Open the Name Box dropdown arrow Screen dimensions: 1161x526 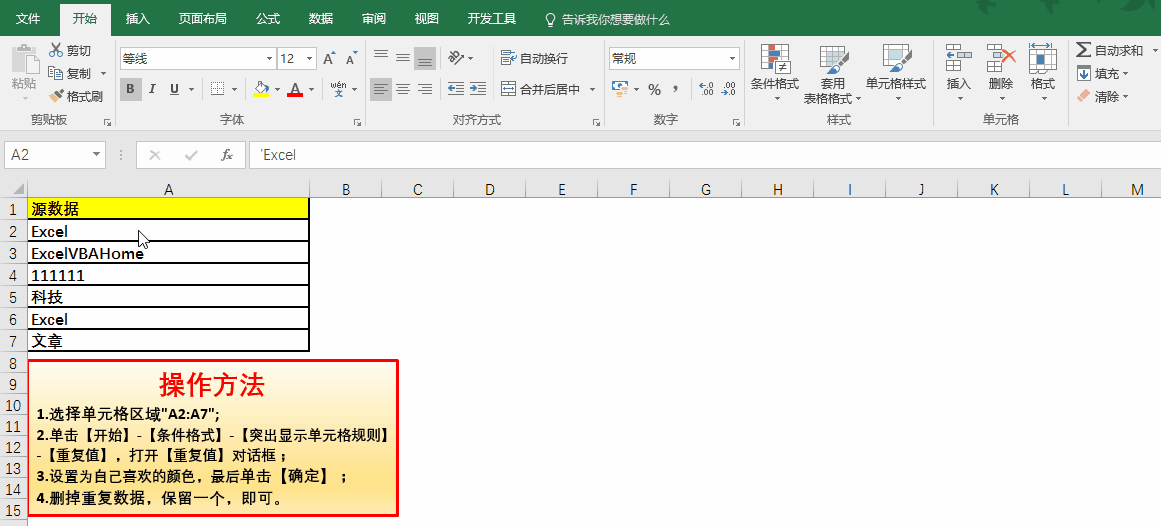(x=97, y=155)
